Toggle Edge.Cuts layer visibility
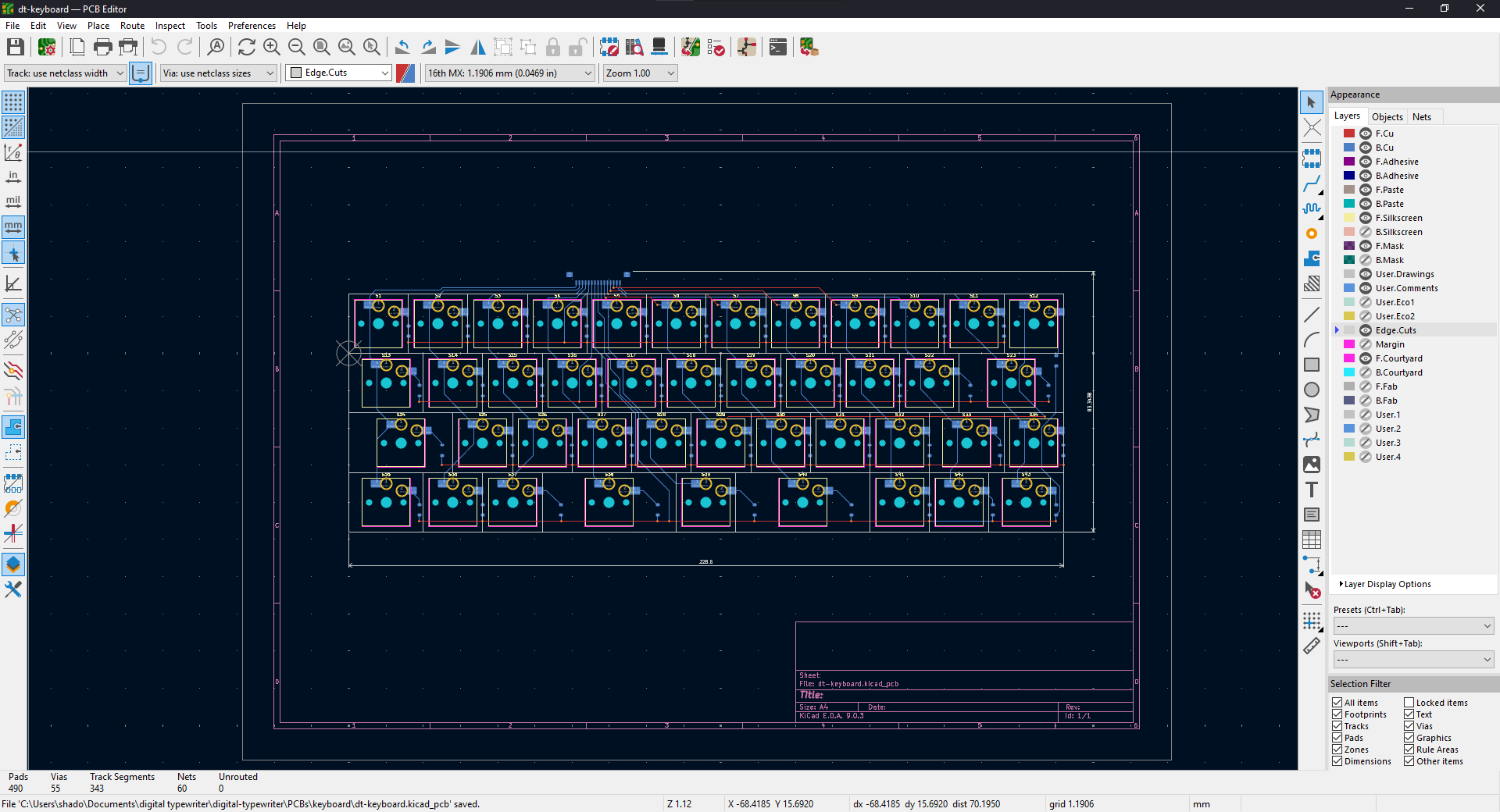Image resolution: width=1500 pixels, height=812 pixels. pyautogui.click(x=1364, y=329)
